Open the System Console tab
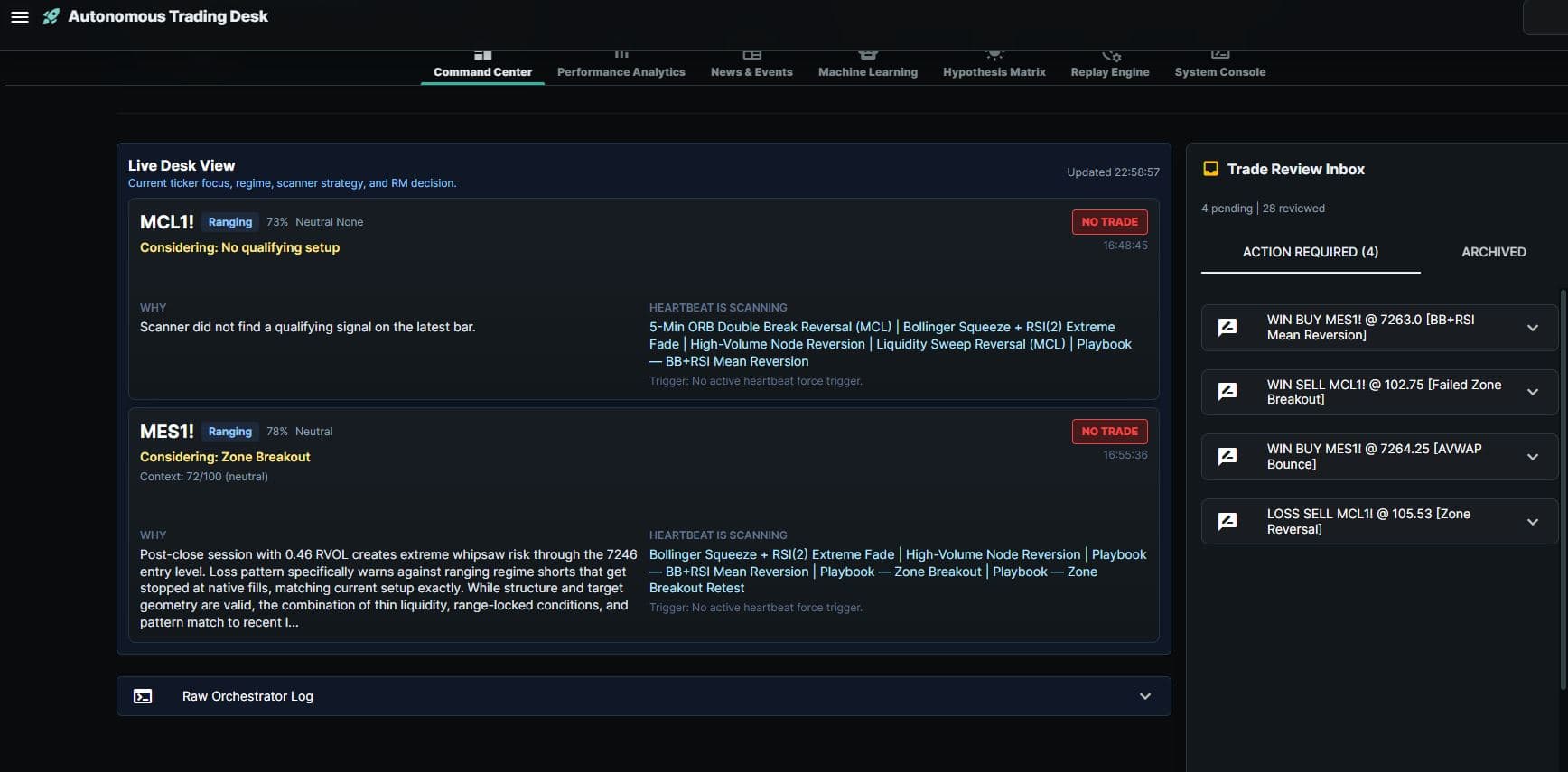This screenshot has width=1568, height=772. (1220, 67)
